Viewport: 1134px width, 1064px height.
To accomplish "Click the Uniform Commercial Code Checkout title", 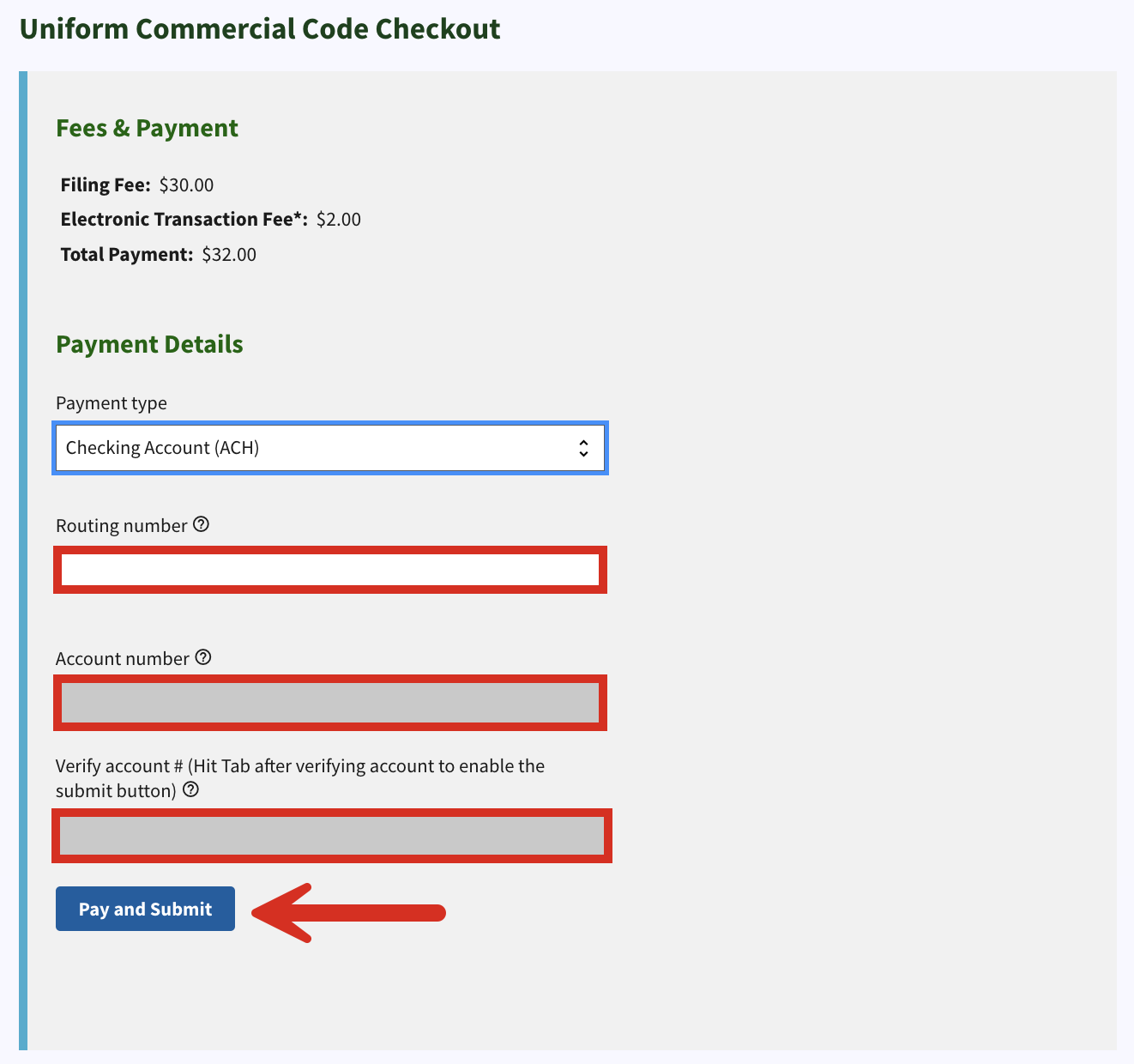I will pyautogui.click(x=260, y=29).
